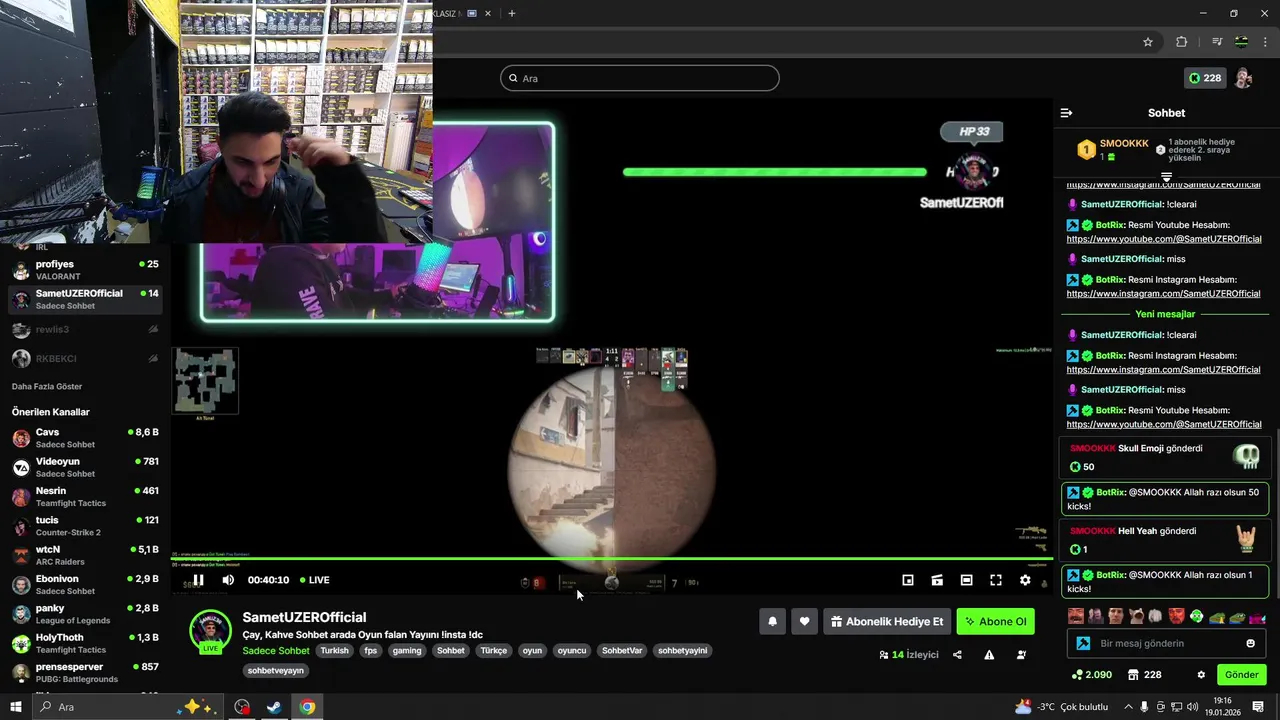The image size is (1280, 720).
Task: Click the Gönder send button
Action: point(1241,675)
